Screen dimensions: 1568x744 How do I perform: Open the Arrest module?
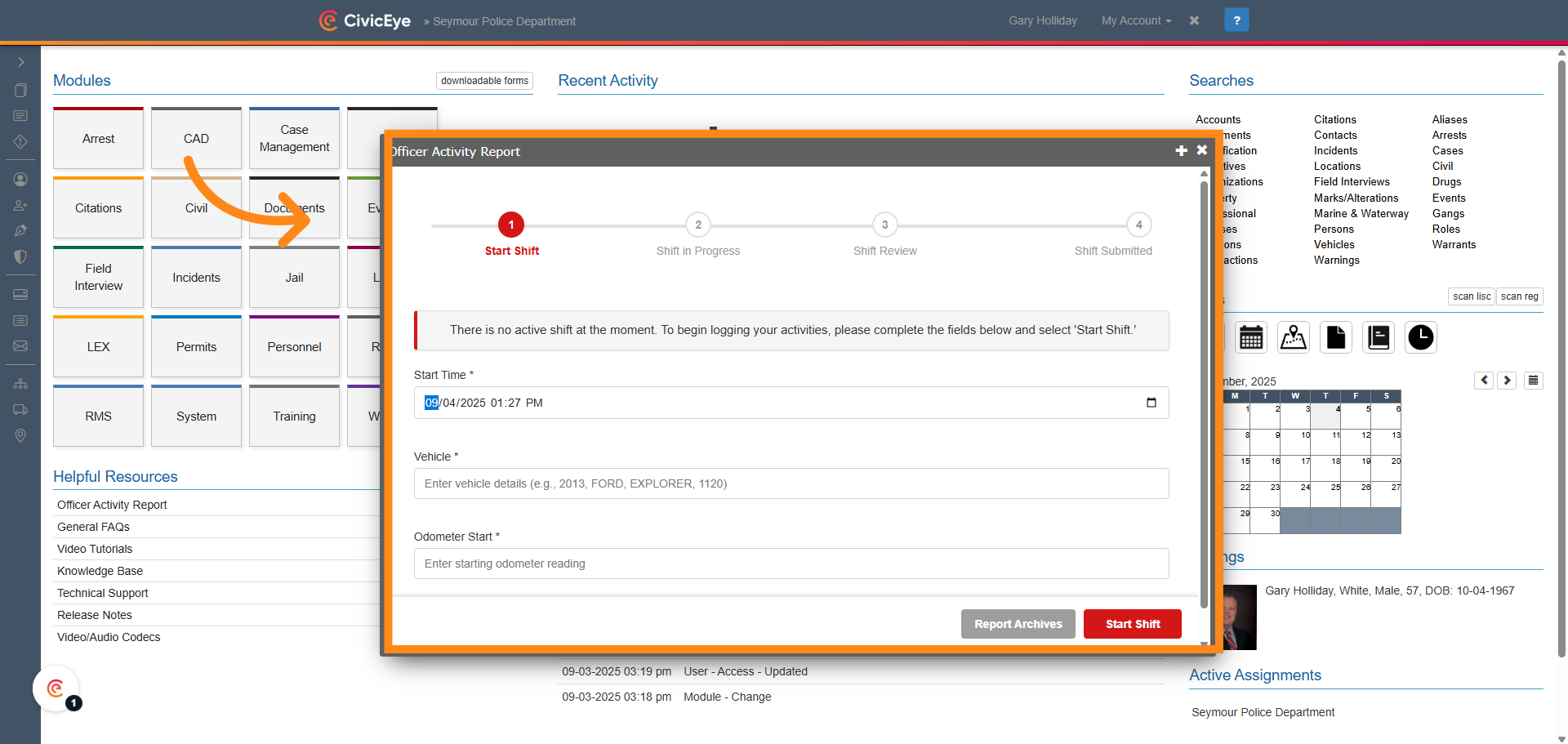(x=98, y=138)
